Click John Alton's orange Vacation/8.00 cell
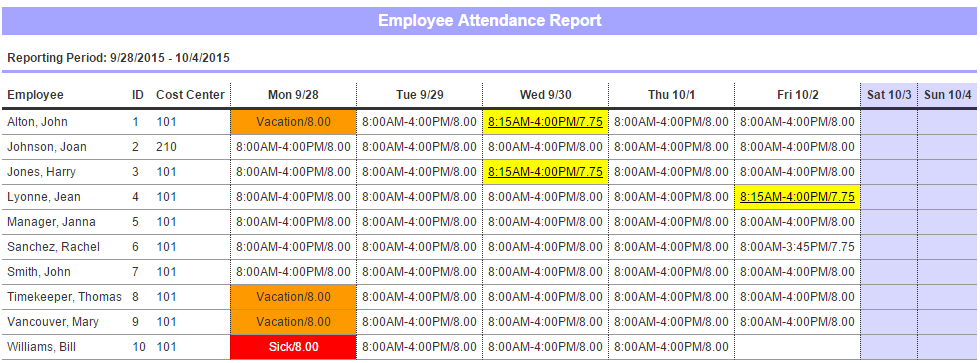The image size is (980, 363). (293, 122)
